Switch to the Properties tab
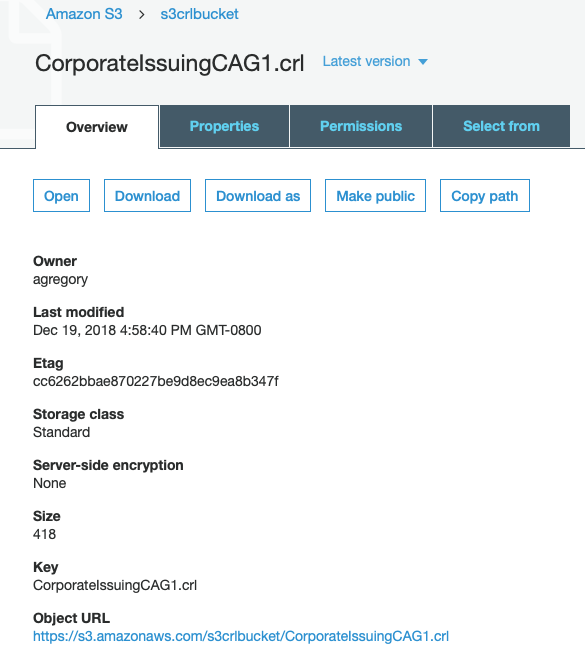585x660 pixels. (224, 126)
